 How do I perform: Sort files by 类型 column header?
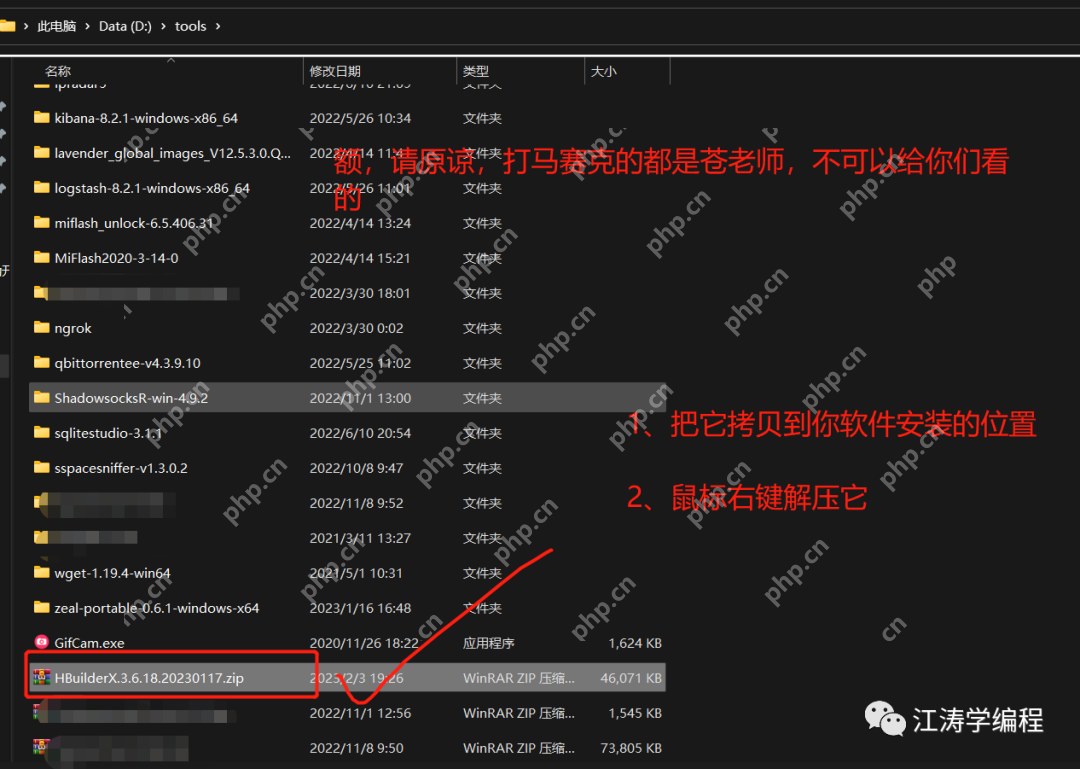pos(476,71)
